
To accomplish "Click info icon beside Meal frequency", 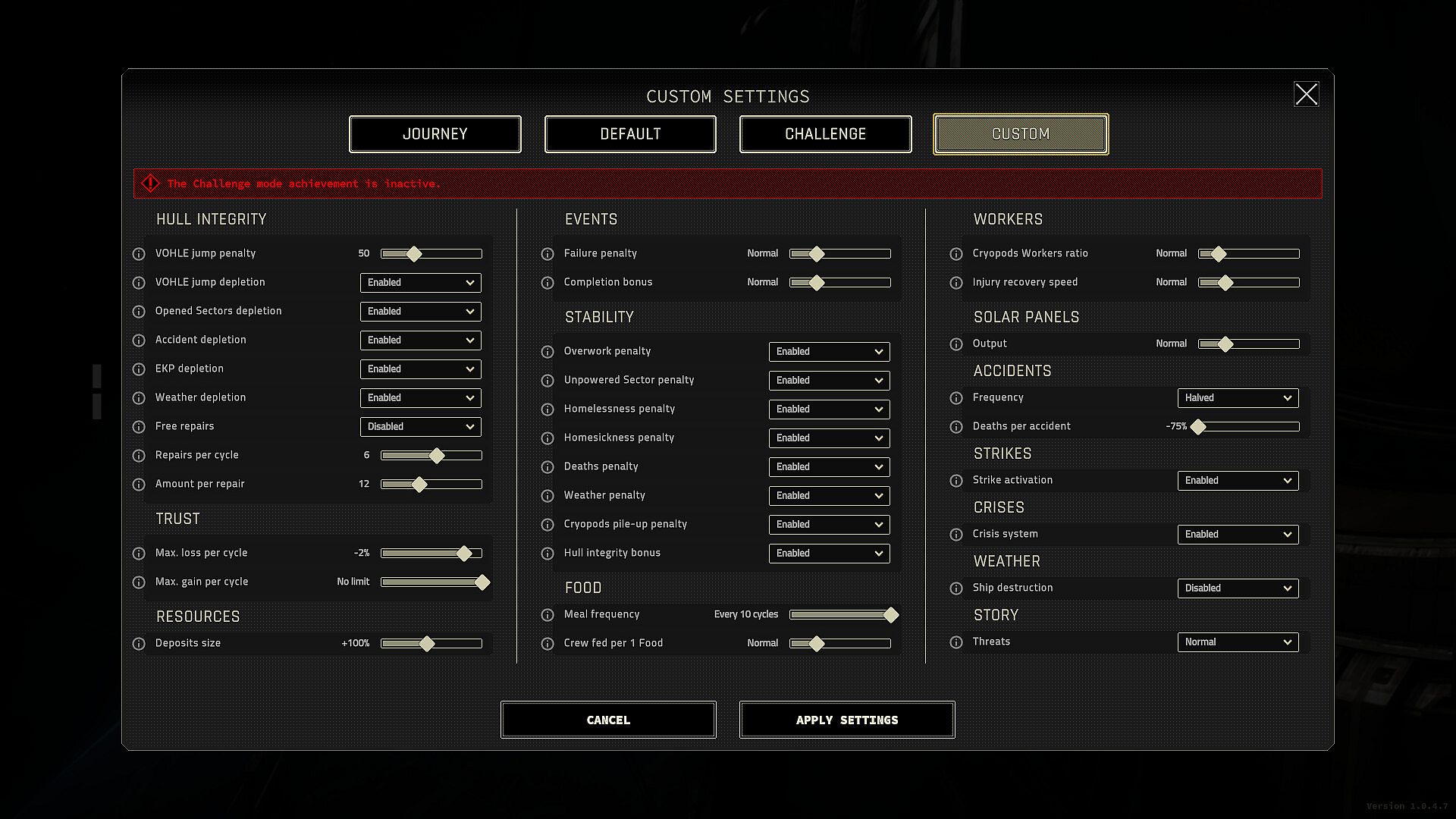I will click(548, 615).
